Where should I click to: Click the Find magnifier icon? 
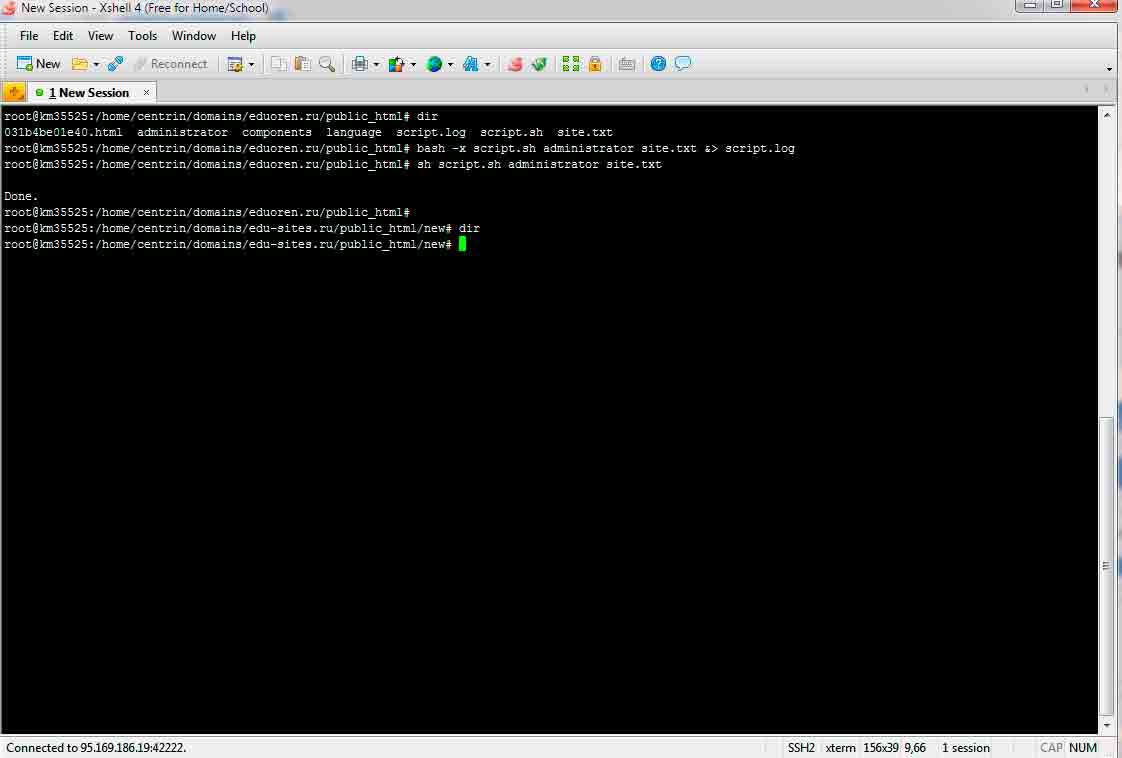coord(327,64)
